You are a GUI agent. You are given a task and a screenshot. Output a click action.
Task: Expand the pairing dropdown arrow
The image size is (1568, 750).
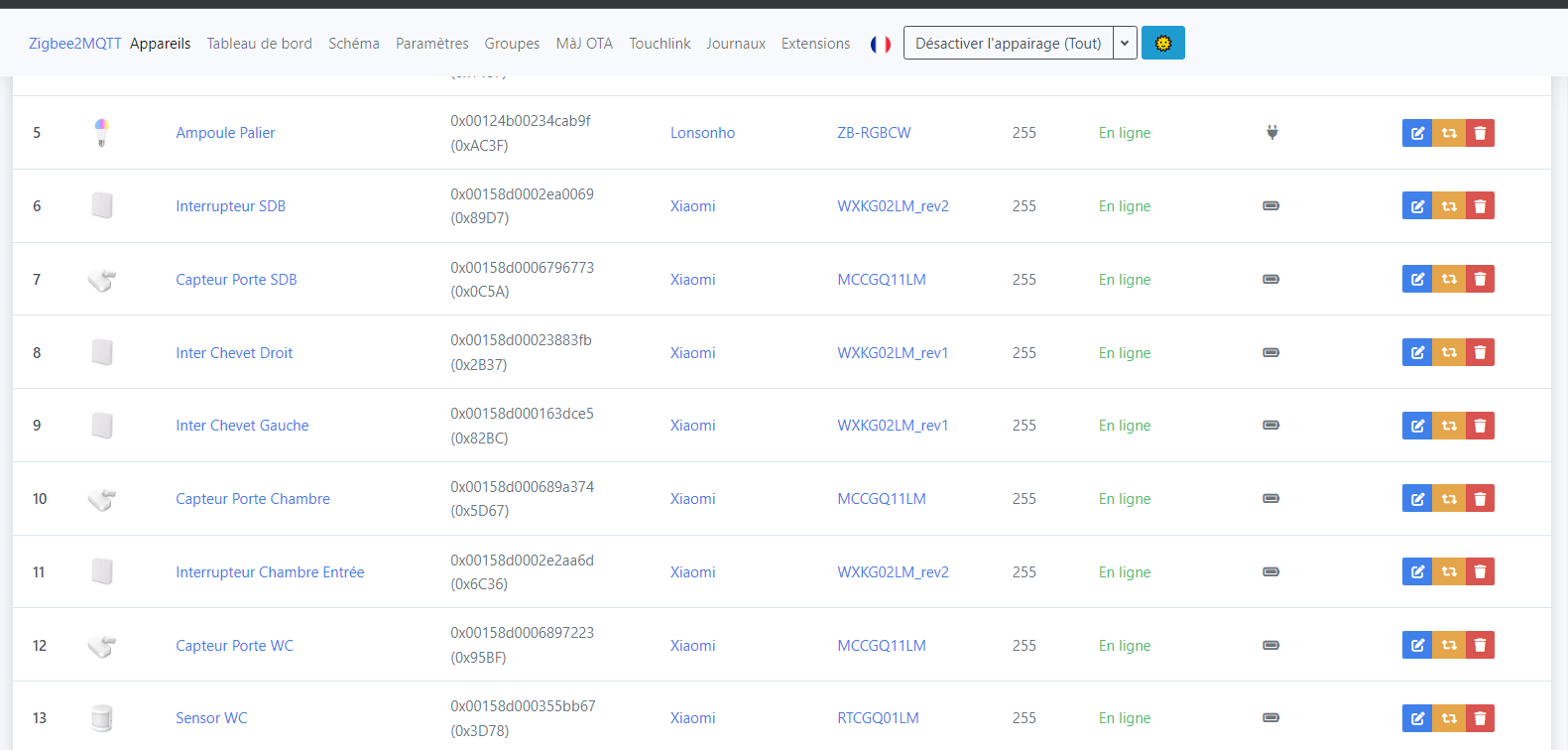point(1125,44)
